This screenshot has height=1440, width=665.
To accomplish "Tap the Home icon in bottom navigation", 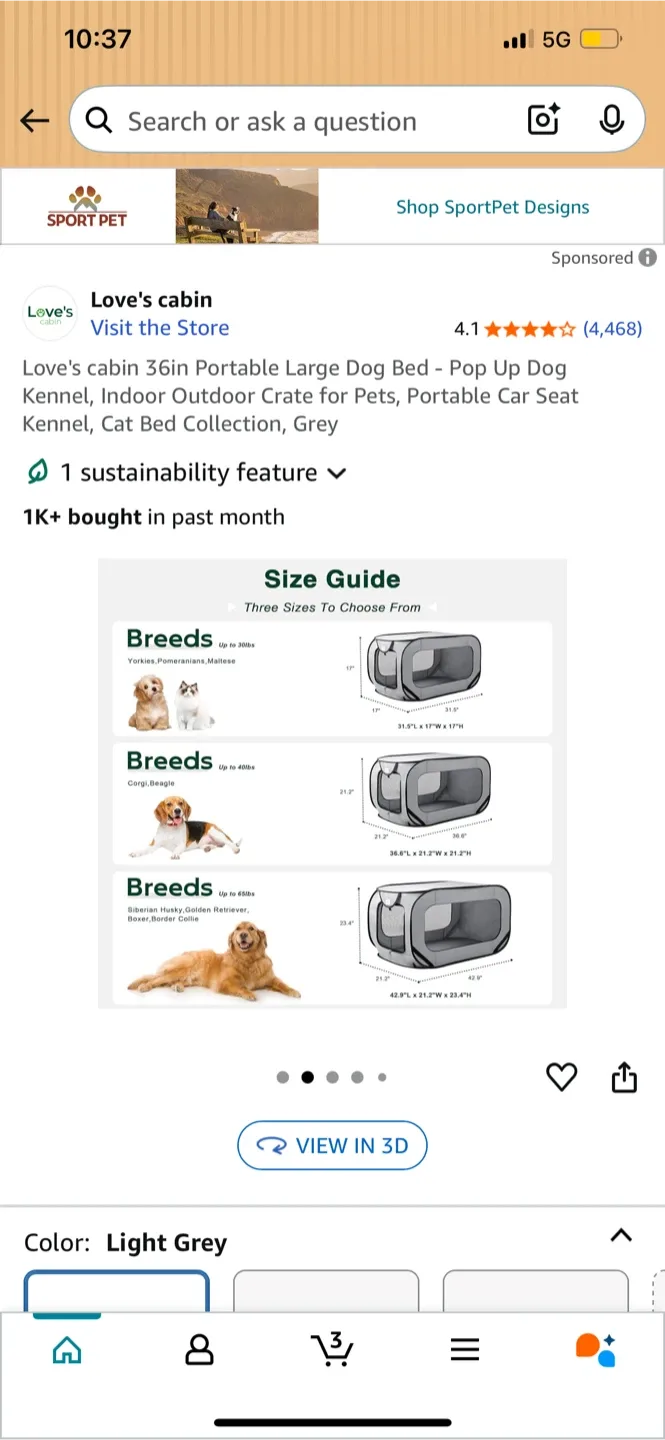I will tap(66, 1349).
